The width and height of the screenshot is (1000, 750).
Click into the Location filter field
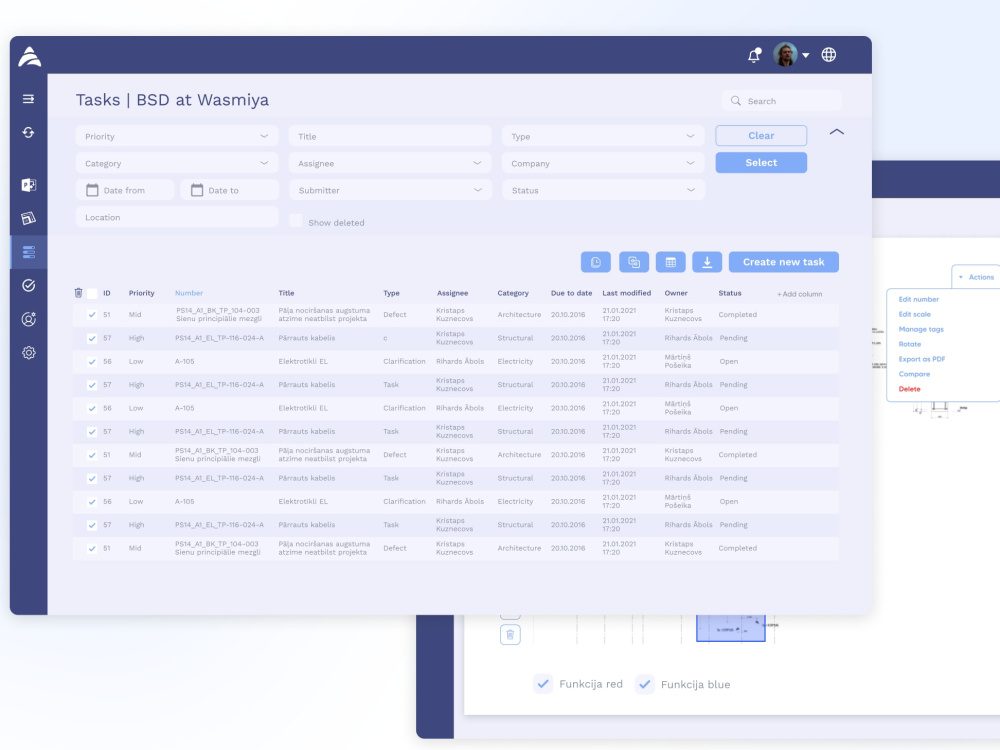[177, 217]
